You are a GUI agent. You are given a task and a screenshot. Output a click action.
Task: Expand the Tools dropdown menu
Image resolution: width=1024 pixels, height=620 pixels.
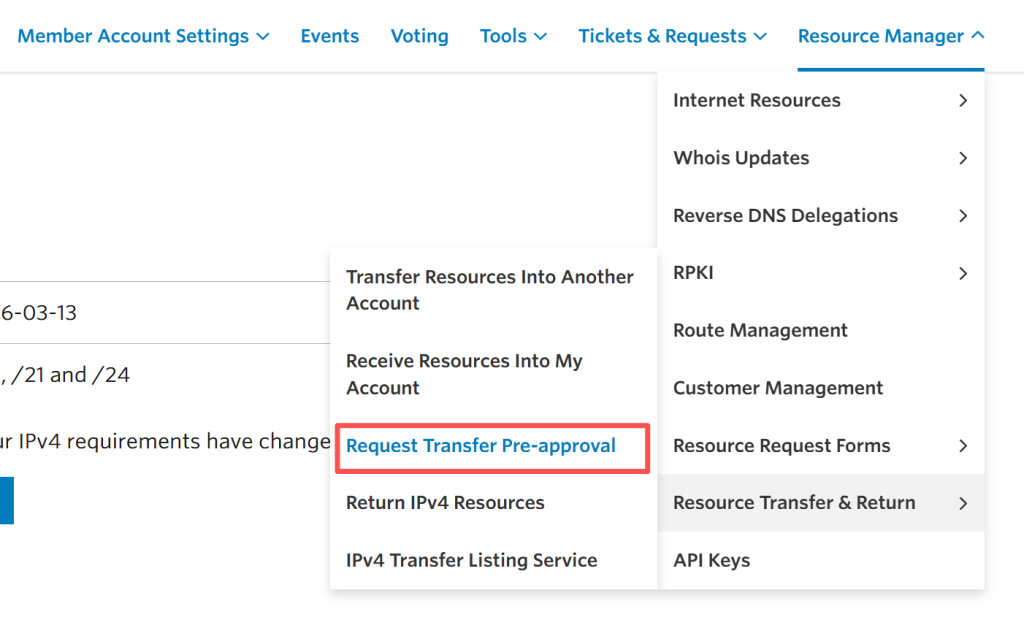coord(513,36)
